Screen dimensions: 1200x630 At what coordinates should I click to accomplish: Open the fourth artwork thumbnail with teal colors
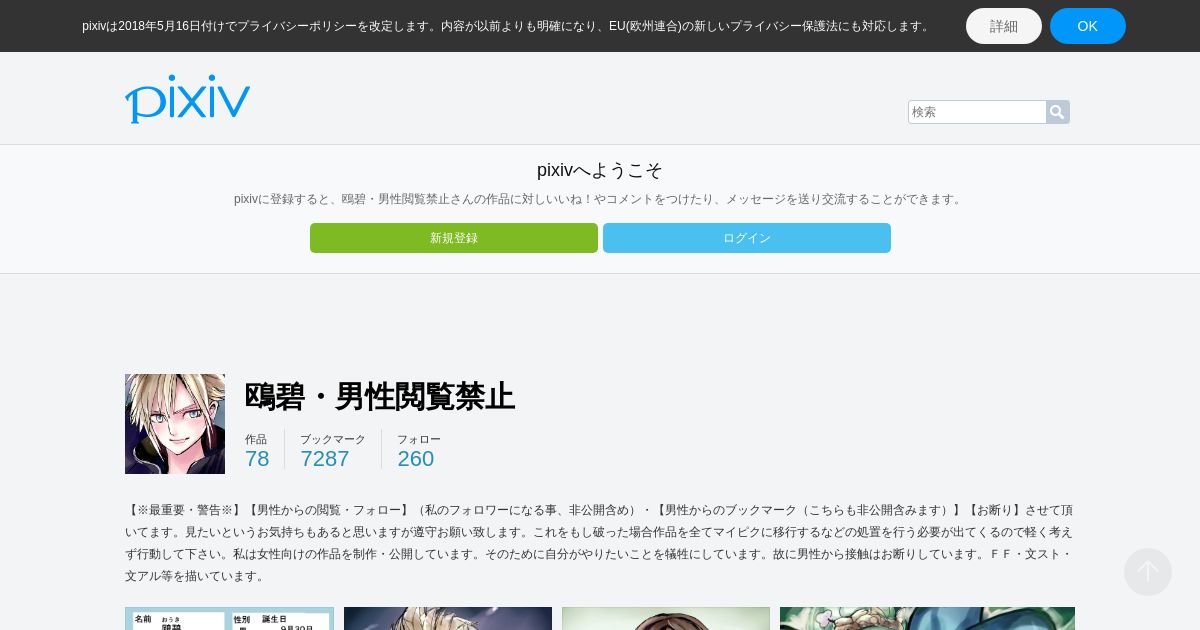click(x=927, y=618)
